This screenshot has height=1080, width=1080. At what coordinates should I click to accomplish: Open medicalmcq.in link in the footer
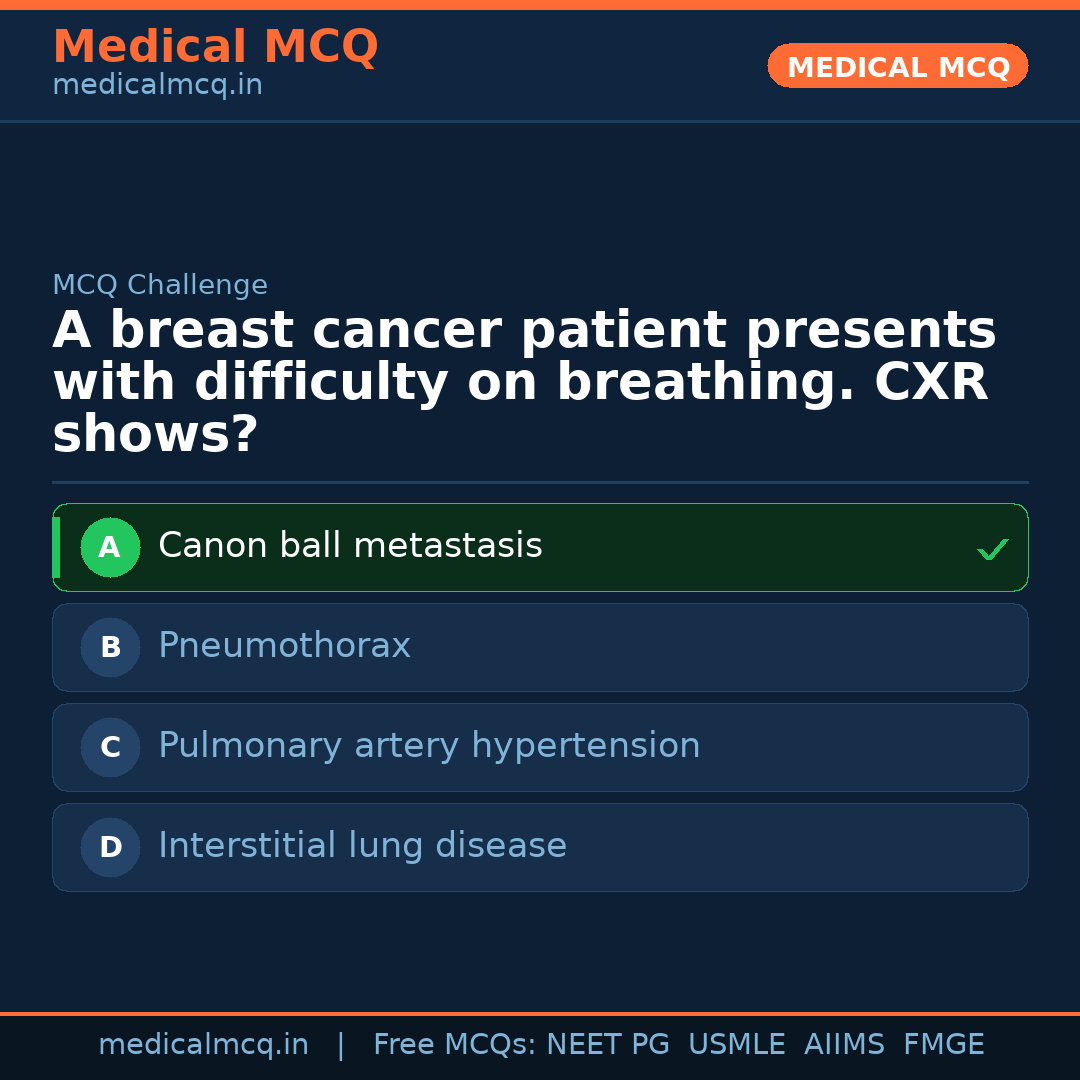click(203, 1045)
